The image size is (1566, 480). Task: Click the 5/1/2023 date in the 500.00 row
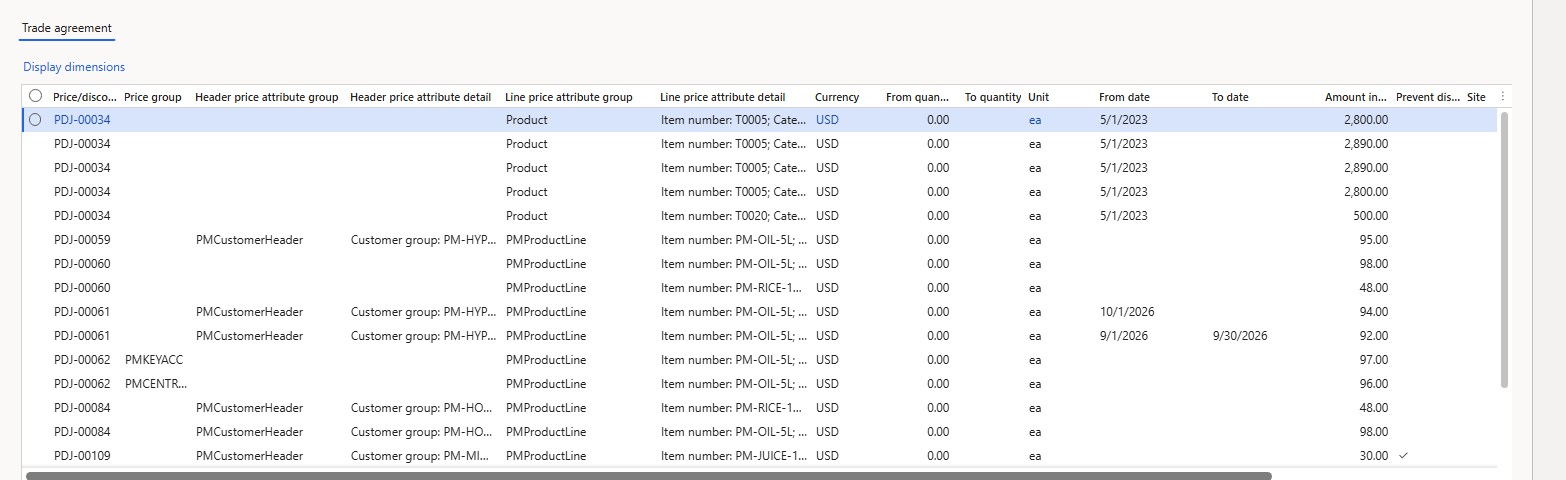1123,216
